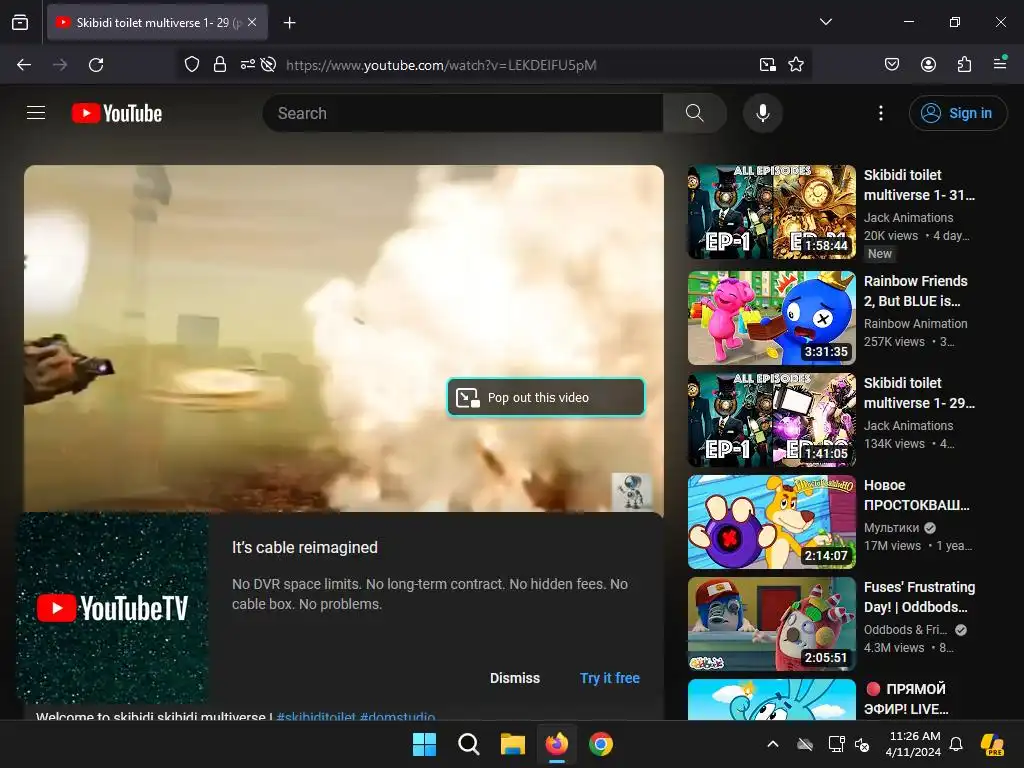Open site permissions icon in address bar
Viewport: 1024px width, 768px height.
point(248,65)
